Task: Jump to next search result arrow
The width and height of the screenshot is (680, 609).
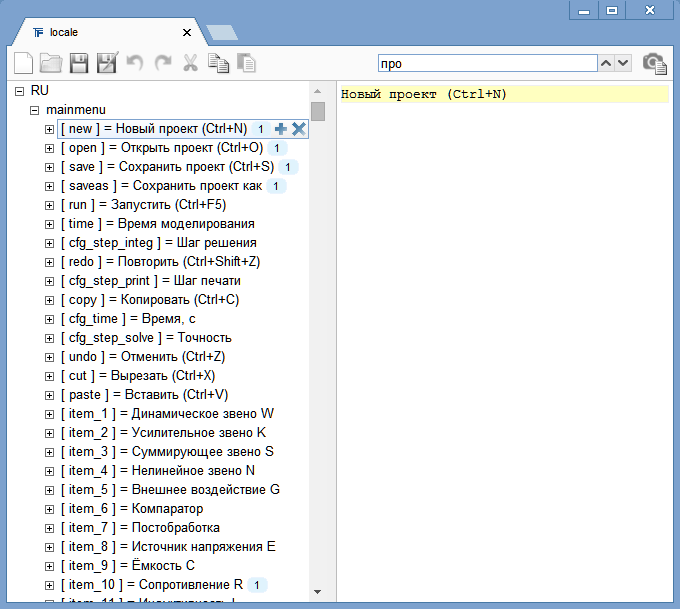Action: pos(623,63)
